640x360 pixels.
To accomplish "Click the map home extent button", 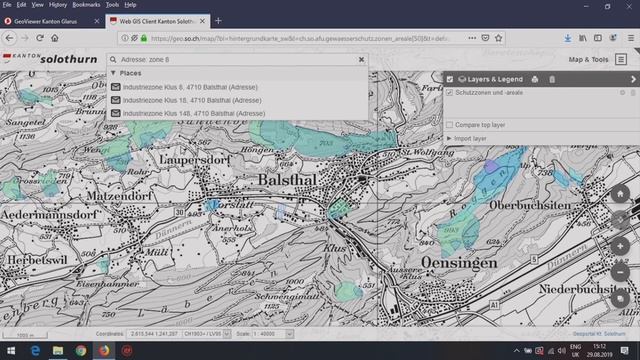I will pos(620,194).
